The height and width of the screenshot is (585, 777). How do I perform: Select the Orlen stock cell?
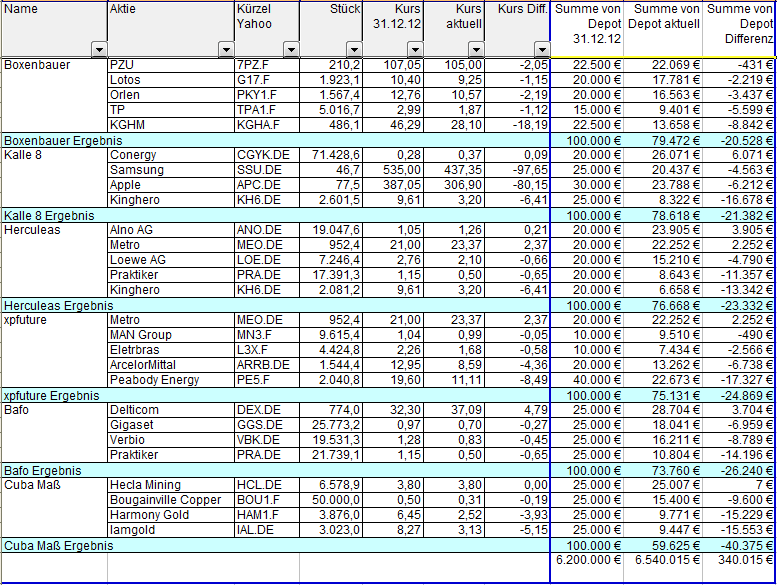pos(171,95)
